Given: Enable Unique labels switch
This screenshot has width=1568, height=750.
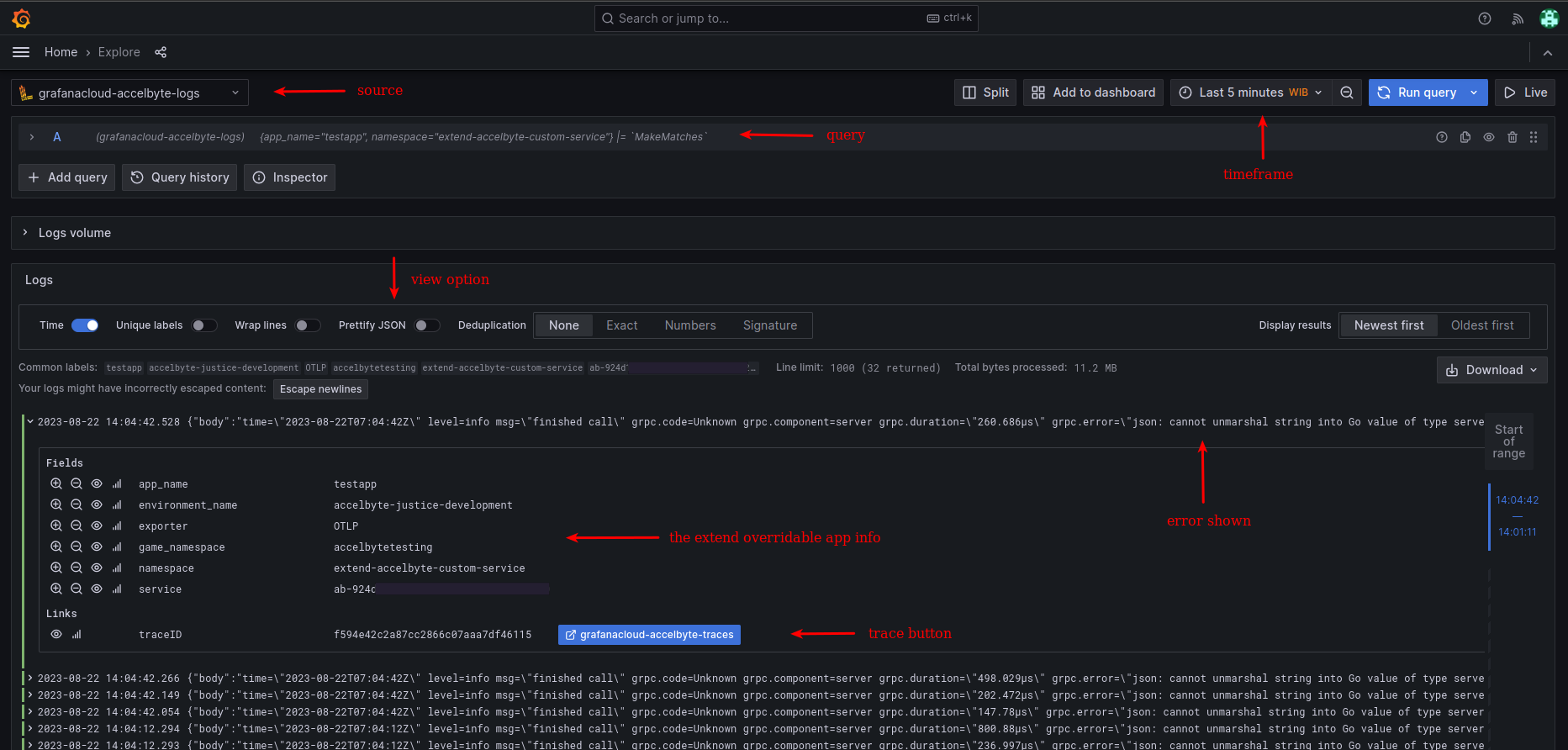Looking at the screenshot, I should [204, 325].
